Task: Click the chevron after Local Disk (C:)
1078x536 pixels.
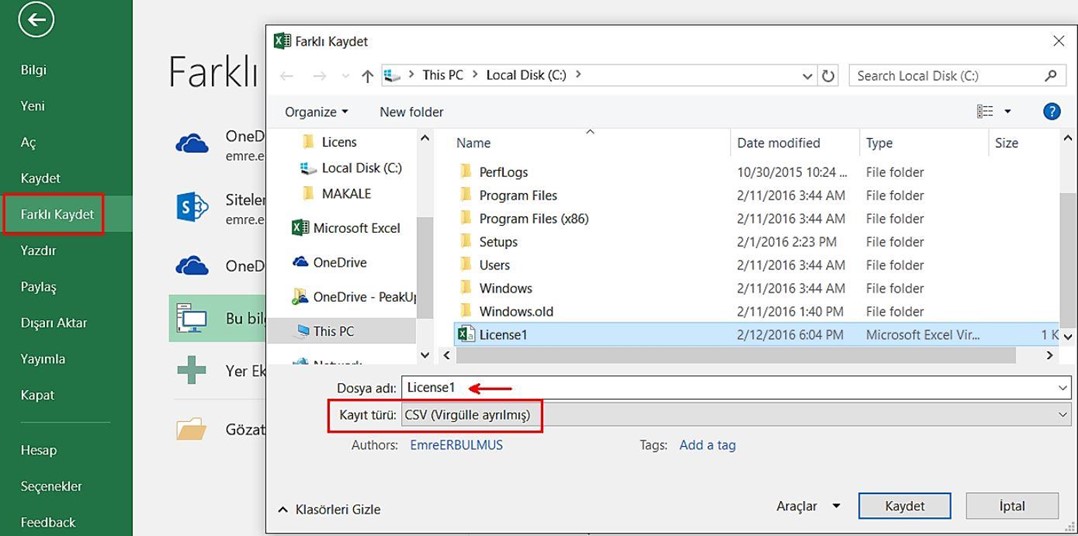Action: (578, 74)
